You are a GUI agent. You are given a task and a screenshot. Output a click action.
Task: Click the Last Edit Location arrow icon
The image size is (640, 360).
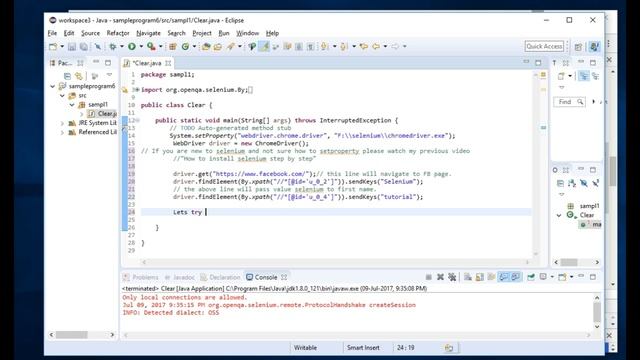[363, 47]
